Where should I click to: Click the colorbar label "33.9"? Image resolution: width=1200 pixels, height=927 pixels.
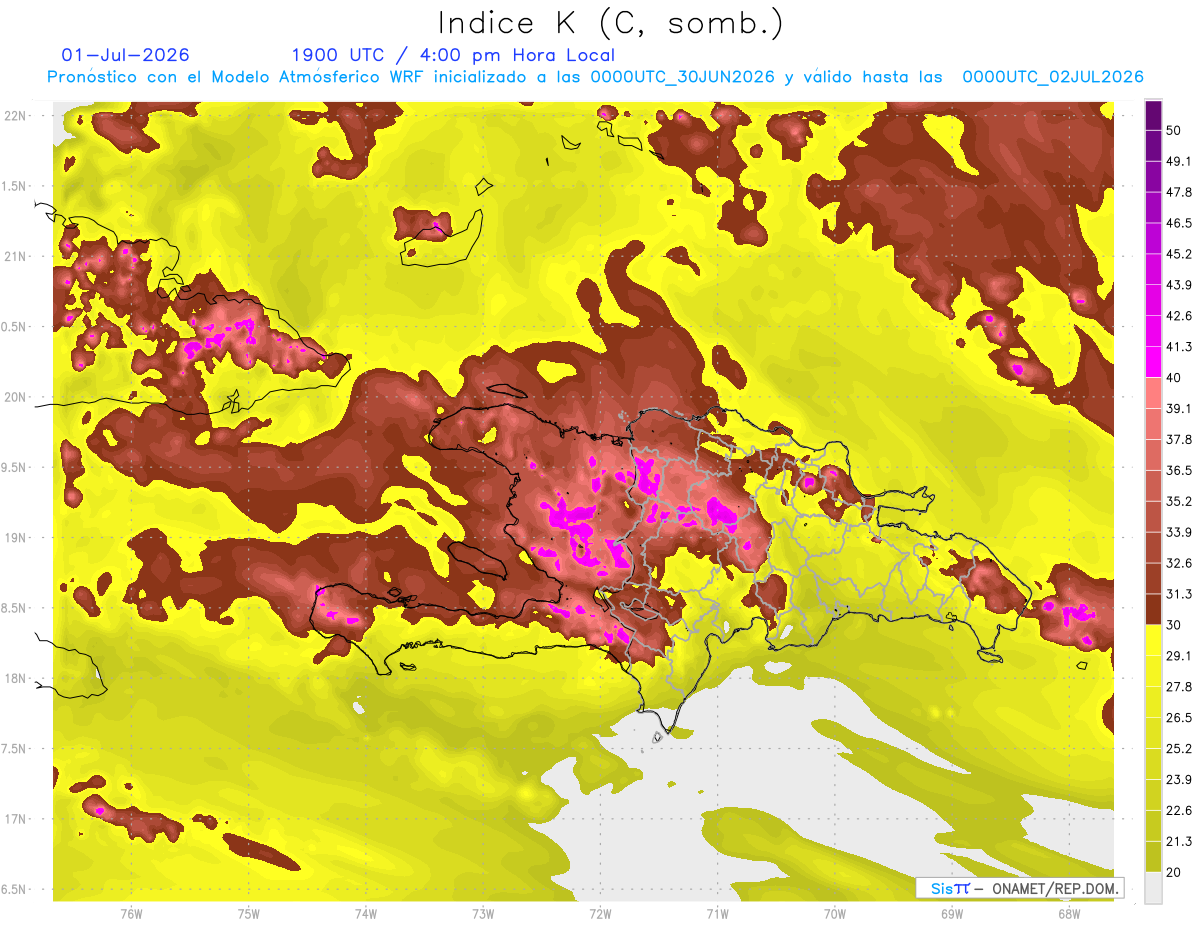click(x=1179, y=533)
